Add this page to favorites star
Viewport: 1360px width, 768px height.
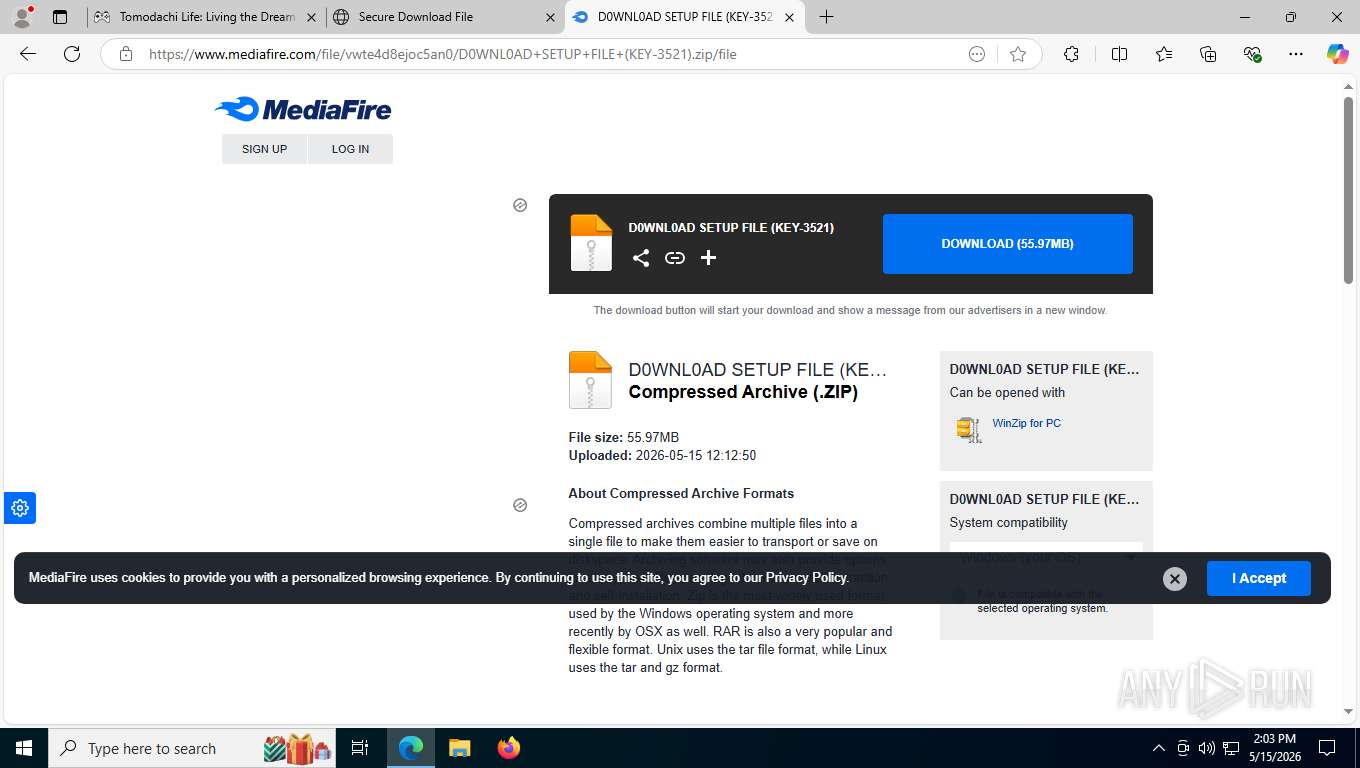(x=1018, y=54)
